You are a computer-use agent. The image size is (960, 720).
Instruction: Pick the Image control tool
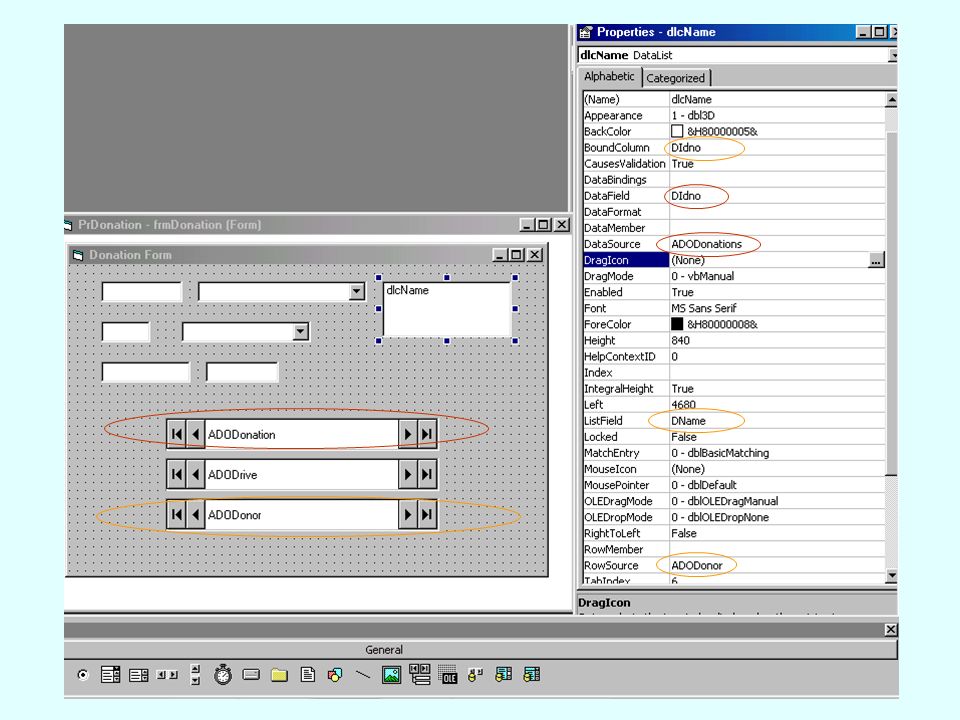[x=391, y=675]
